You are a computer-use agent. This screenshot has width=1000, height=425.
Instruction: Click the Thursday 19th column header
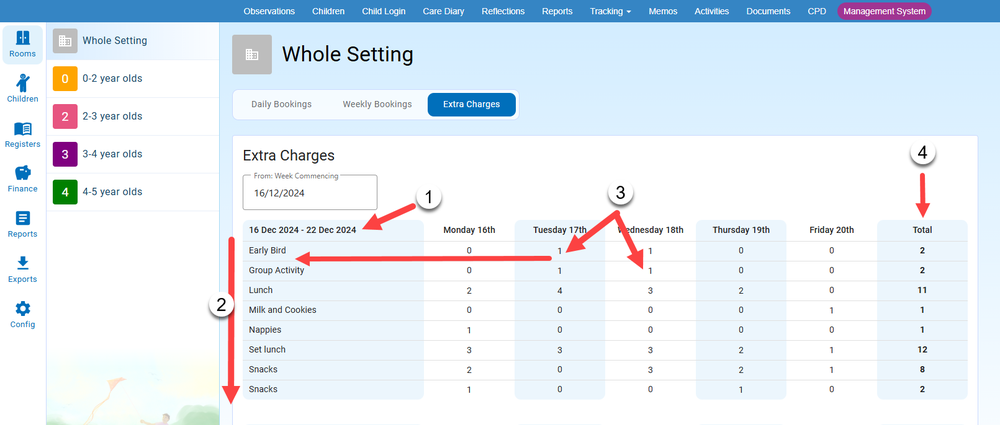click(x=741, y=230)
